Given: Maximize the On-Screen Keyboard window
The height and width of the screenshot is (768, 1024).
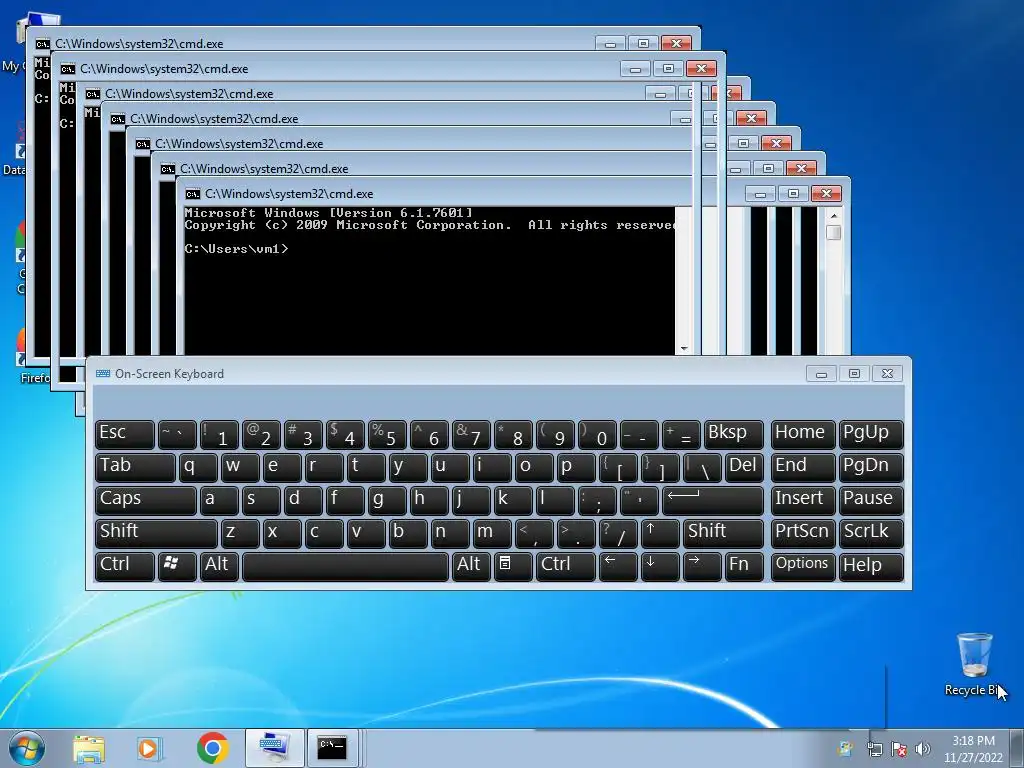Looking at the screenshot, I should click(854, 374).
